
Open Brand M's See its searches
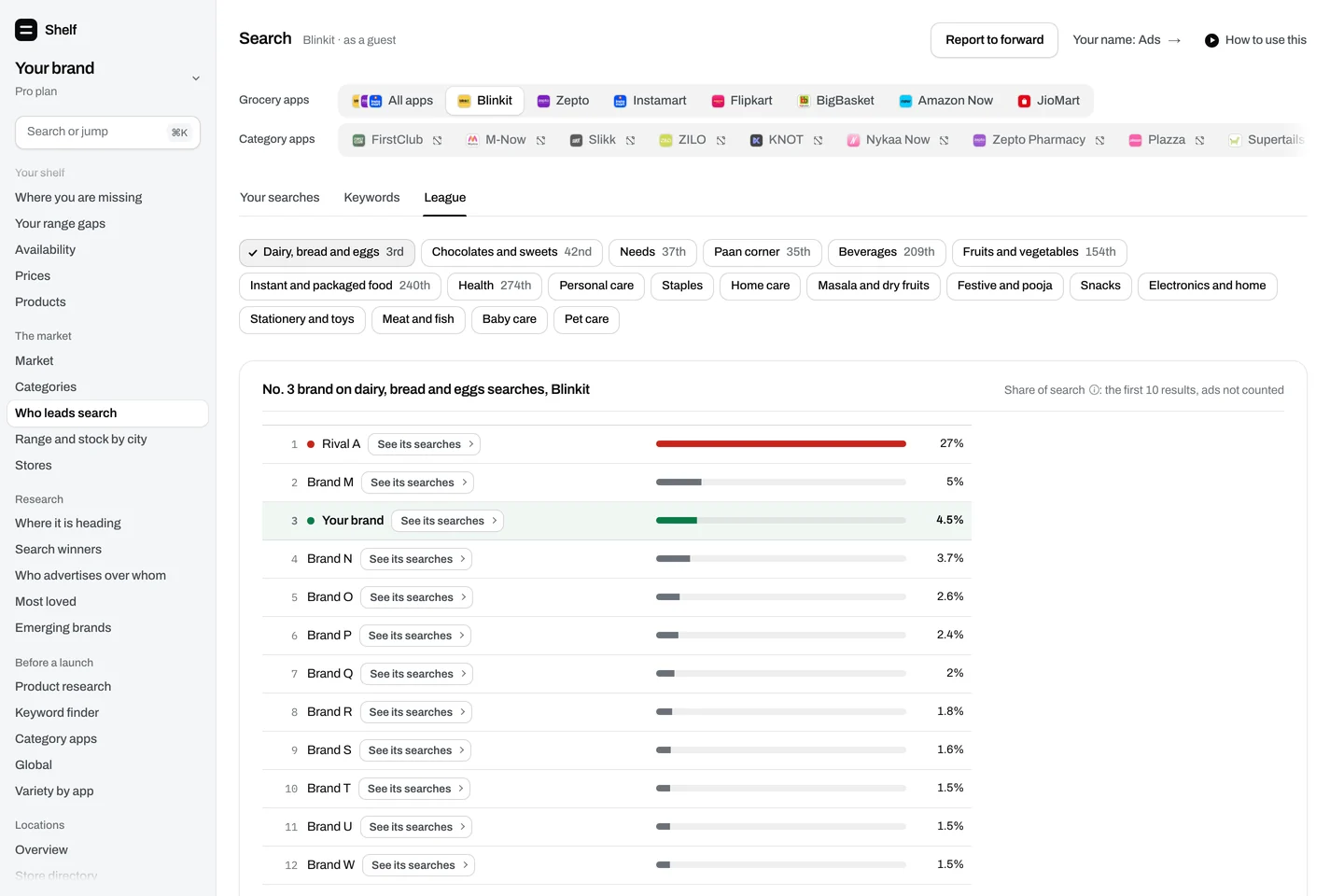pyautogui.click(x=417, y=483)
